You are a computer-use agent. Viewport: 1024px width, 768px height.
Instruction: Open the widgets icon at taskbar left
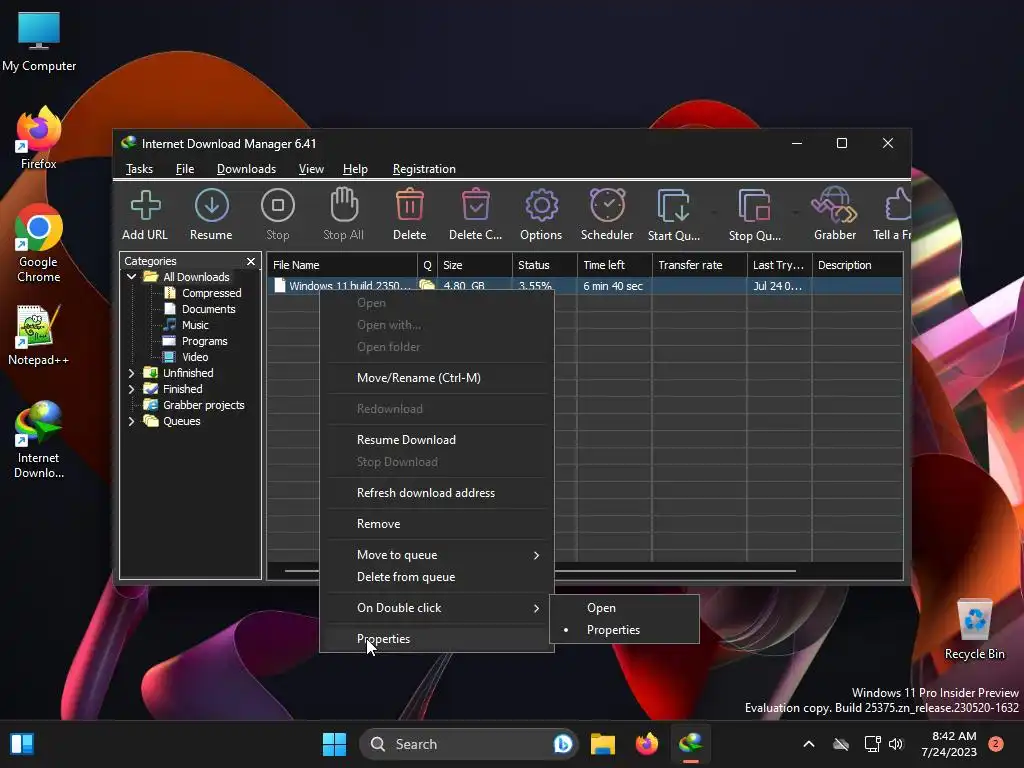(22, 744)
